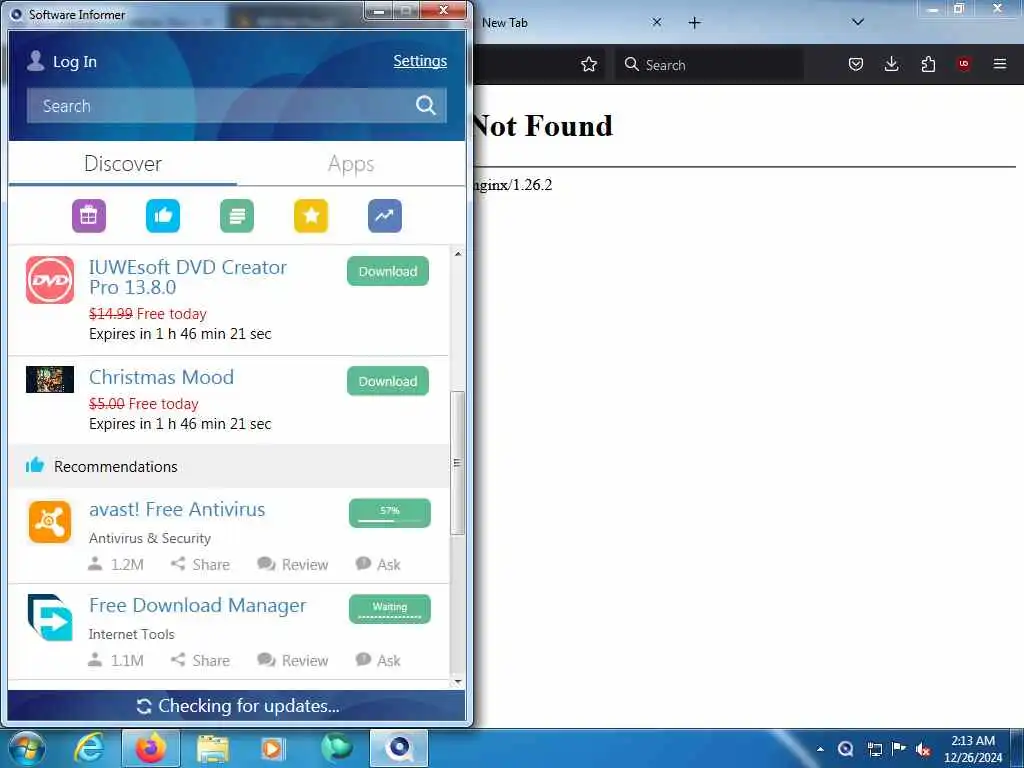Share avast! Free Antivirus

click(x=200, y=564)
